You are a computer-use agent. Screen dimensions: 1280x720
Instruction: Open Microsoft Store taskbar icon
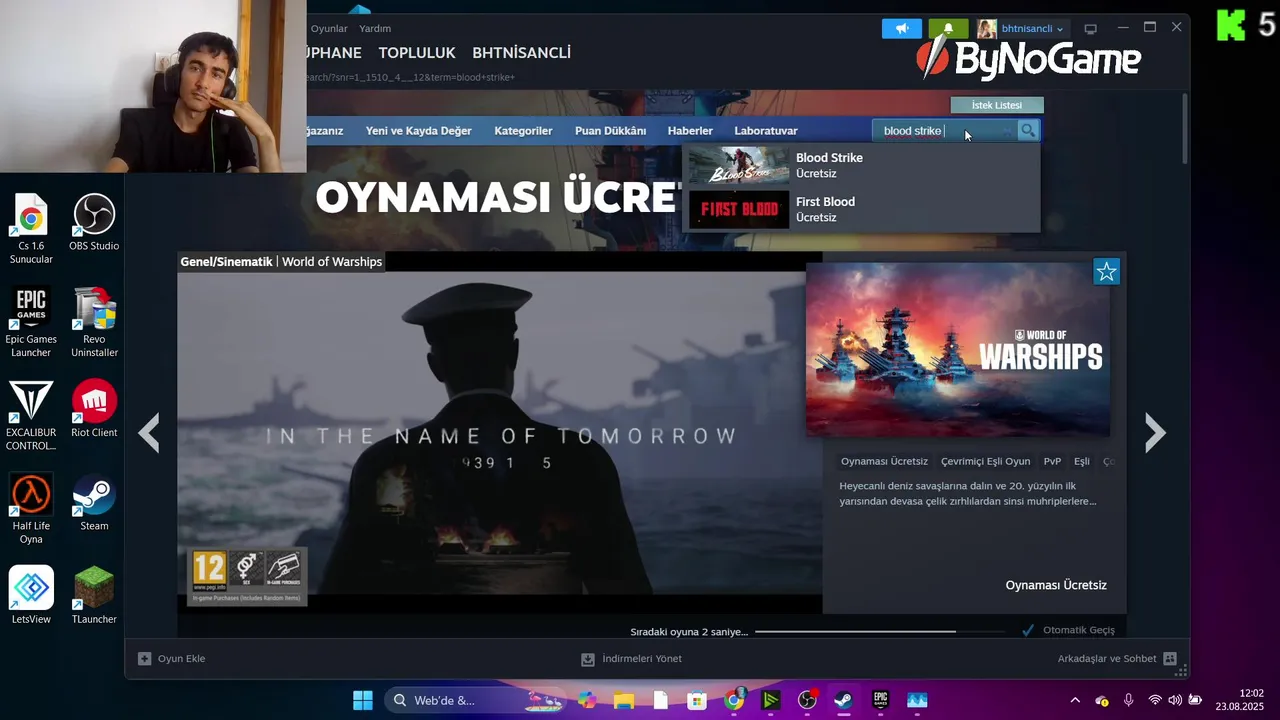pos(697,700)
